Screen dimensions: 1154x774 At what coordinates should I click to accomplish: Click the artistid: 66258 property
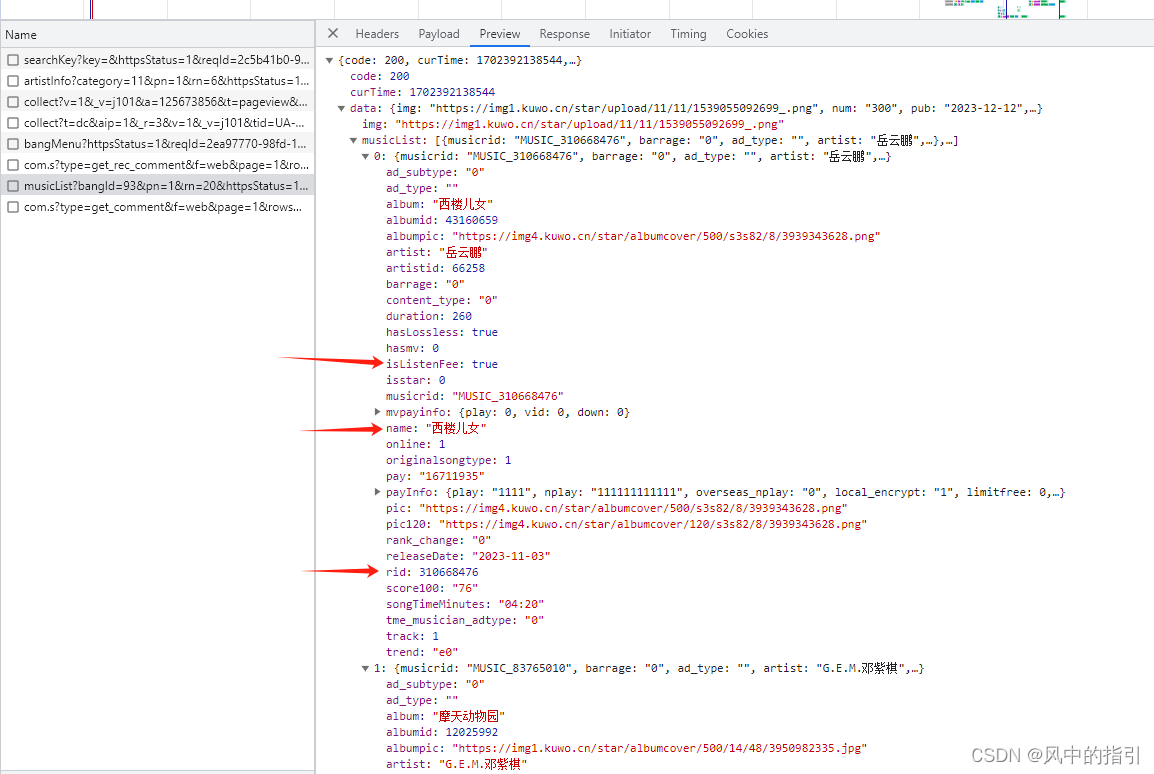tap(435, 269)
